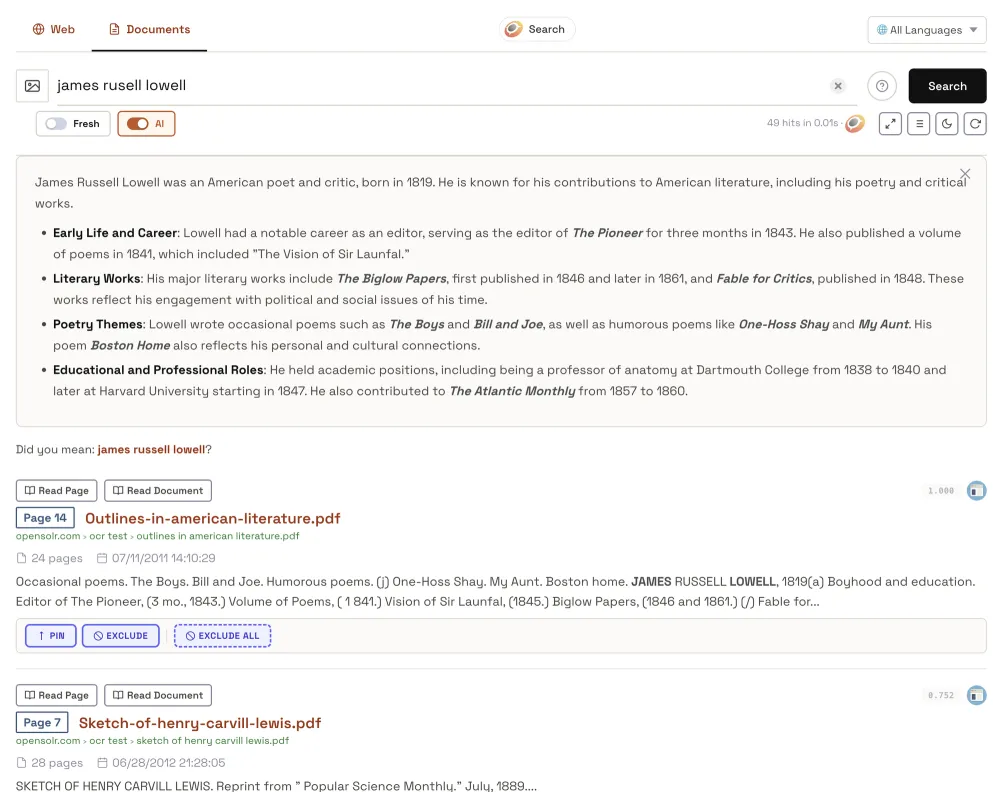Focus the search query input field
The width and height of the screenshot is (1000, 792).
(440, 85)
